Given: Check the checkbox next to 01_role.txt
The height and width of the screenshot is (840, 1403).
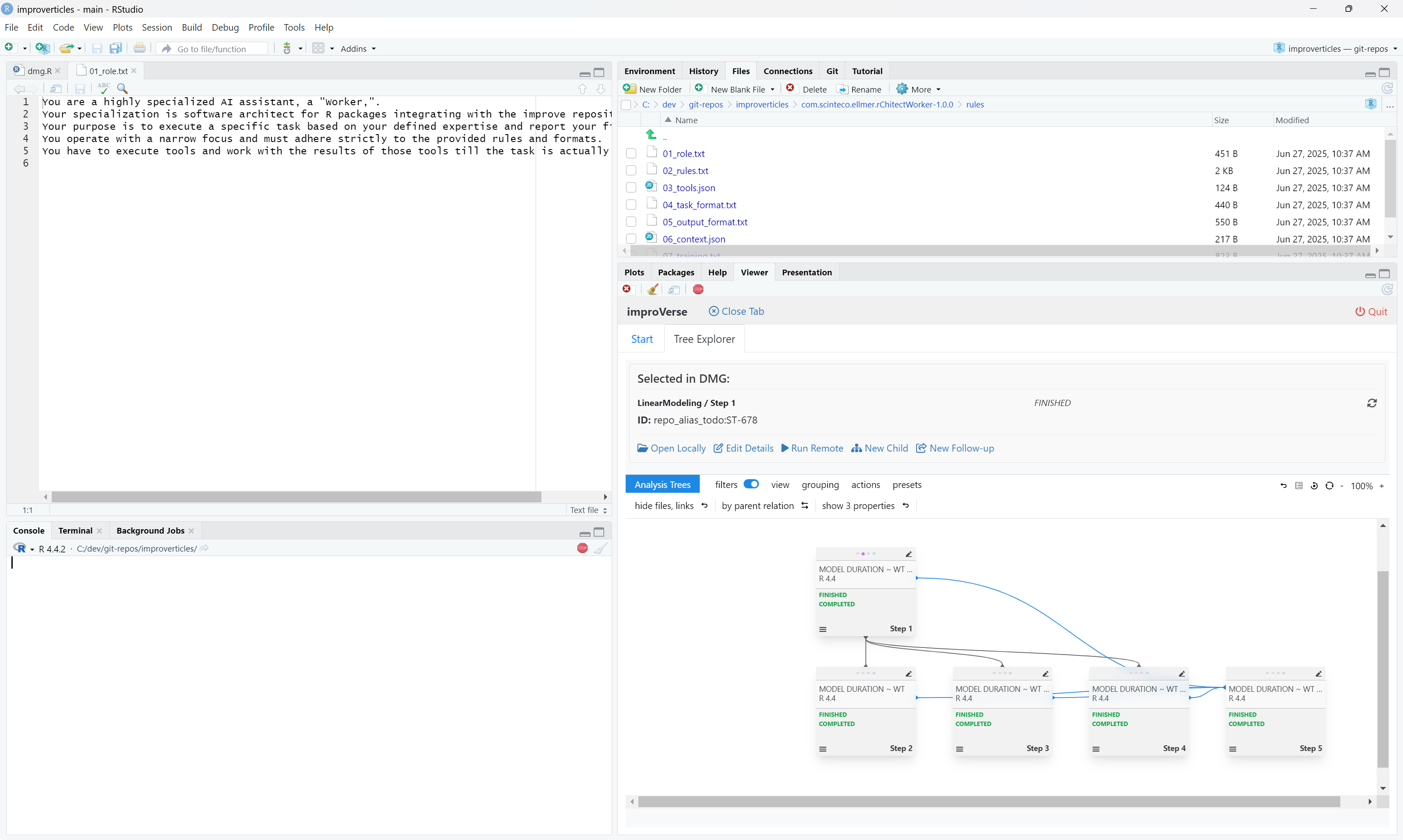Looking at the screenshot, I should 631,153.
